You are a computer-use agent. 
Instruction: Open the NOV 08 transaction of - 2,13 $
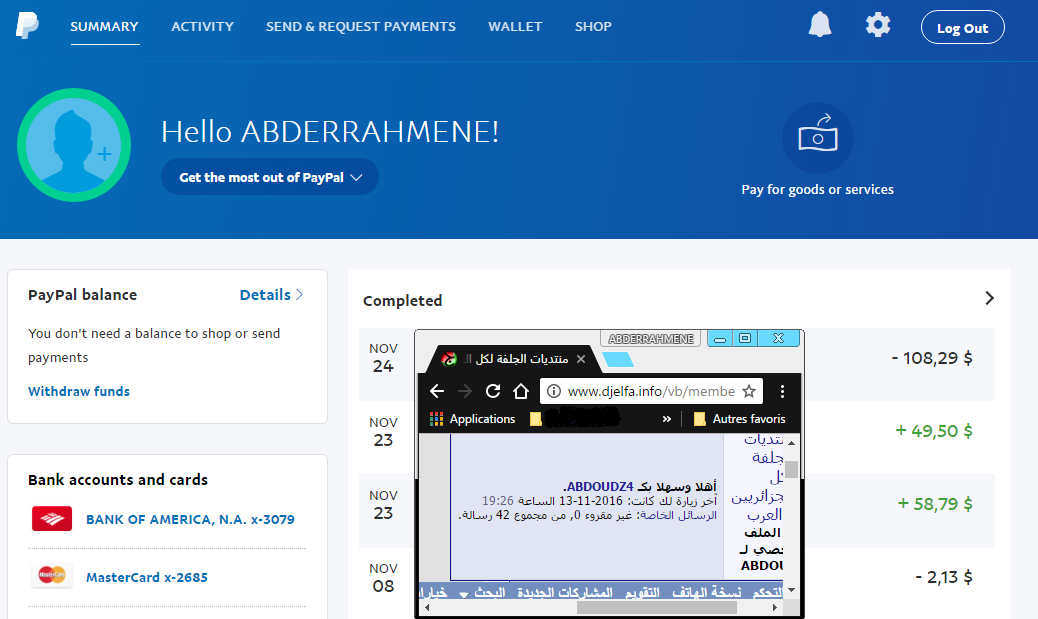(677, 583)
